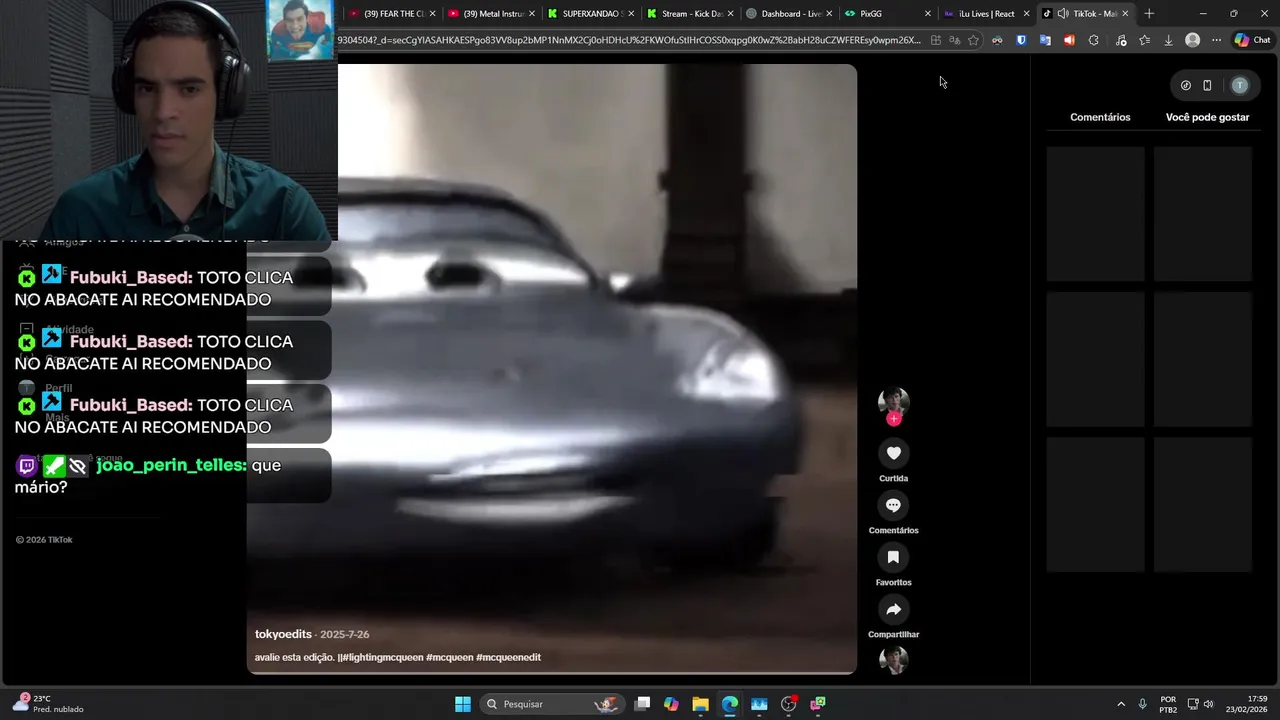Save video with Favoritos bookmark icon
This screenshot has width=1280, height=720.
point(893,557)
